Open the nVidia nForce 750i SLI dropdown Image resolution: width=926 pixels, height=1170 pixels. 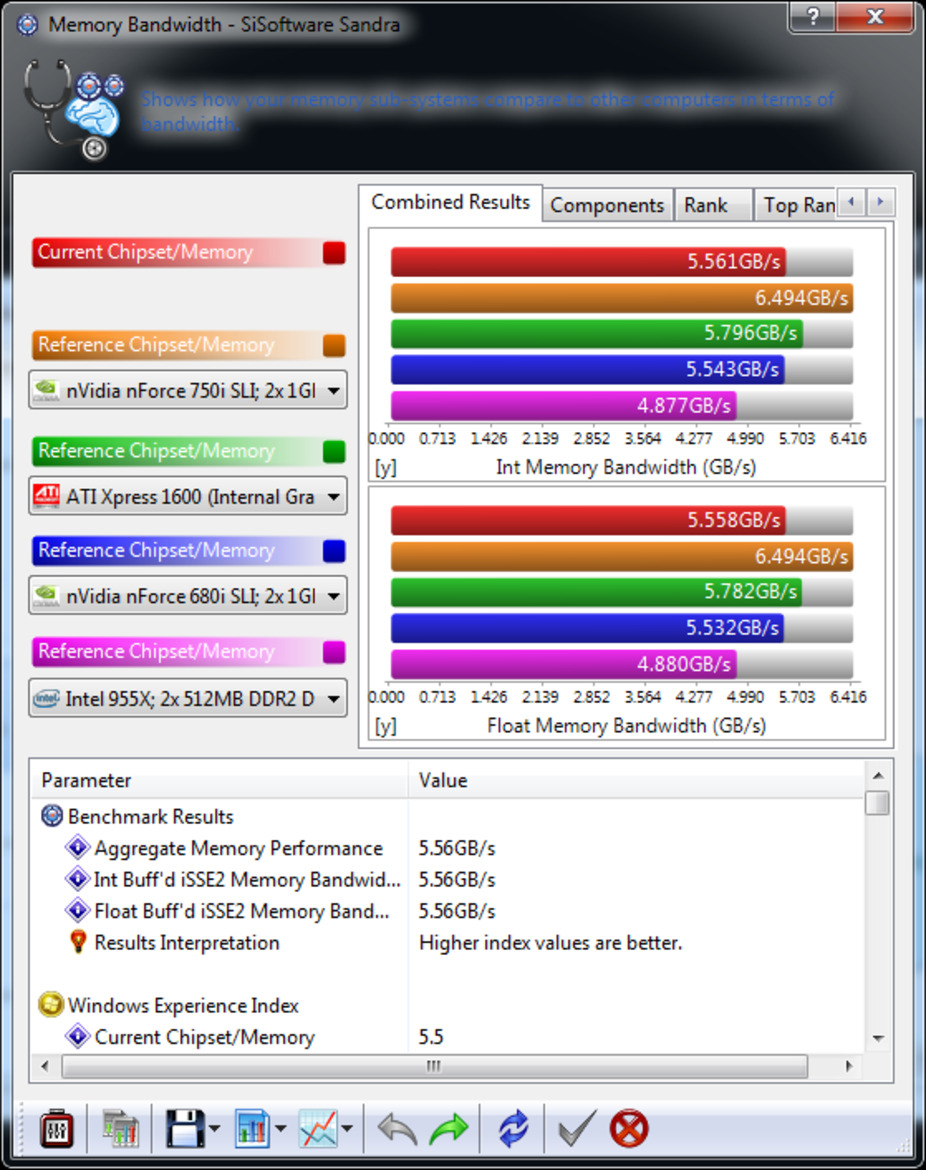188,390
